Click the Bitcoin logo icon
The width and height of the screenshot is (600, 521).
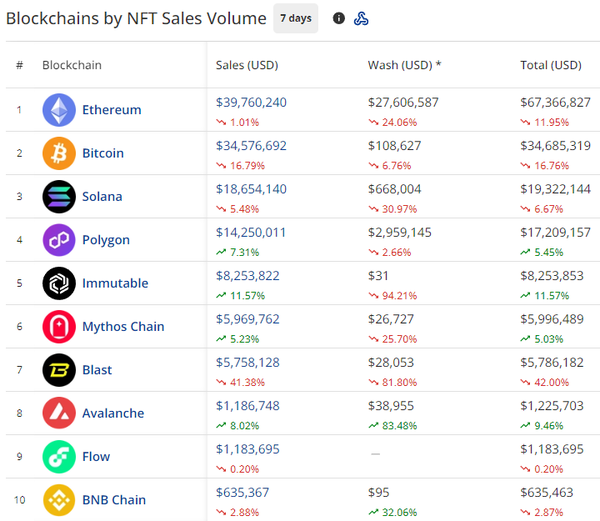point(59,153)
